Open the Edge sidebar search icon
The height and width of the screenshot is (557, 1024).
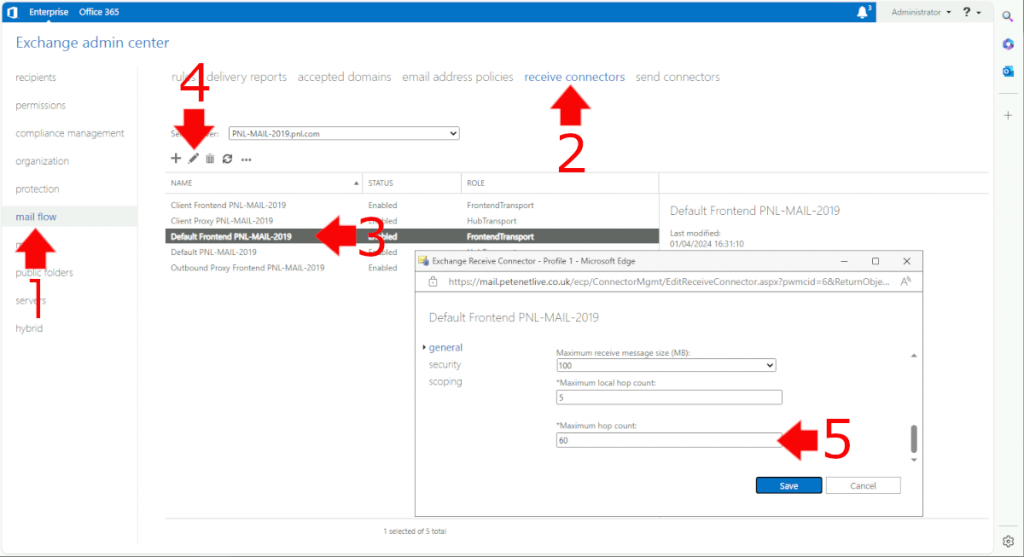pos(1008,16)
